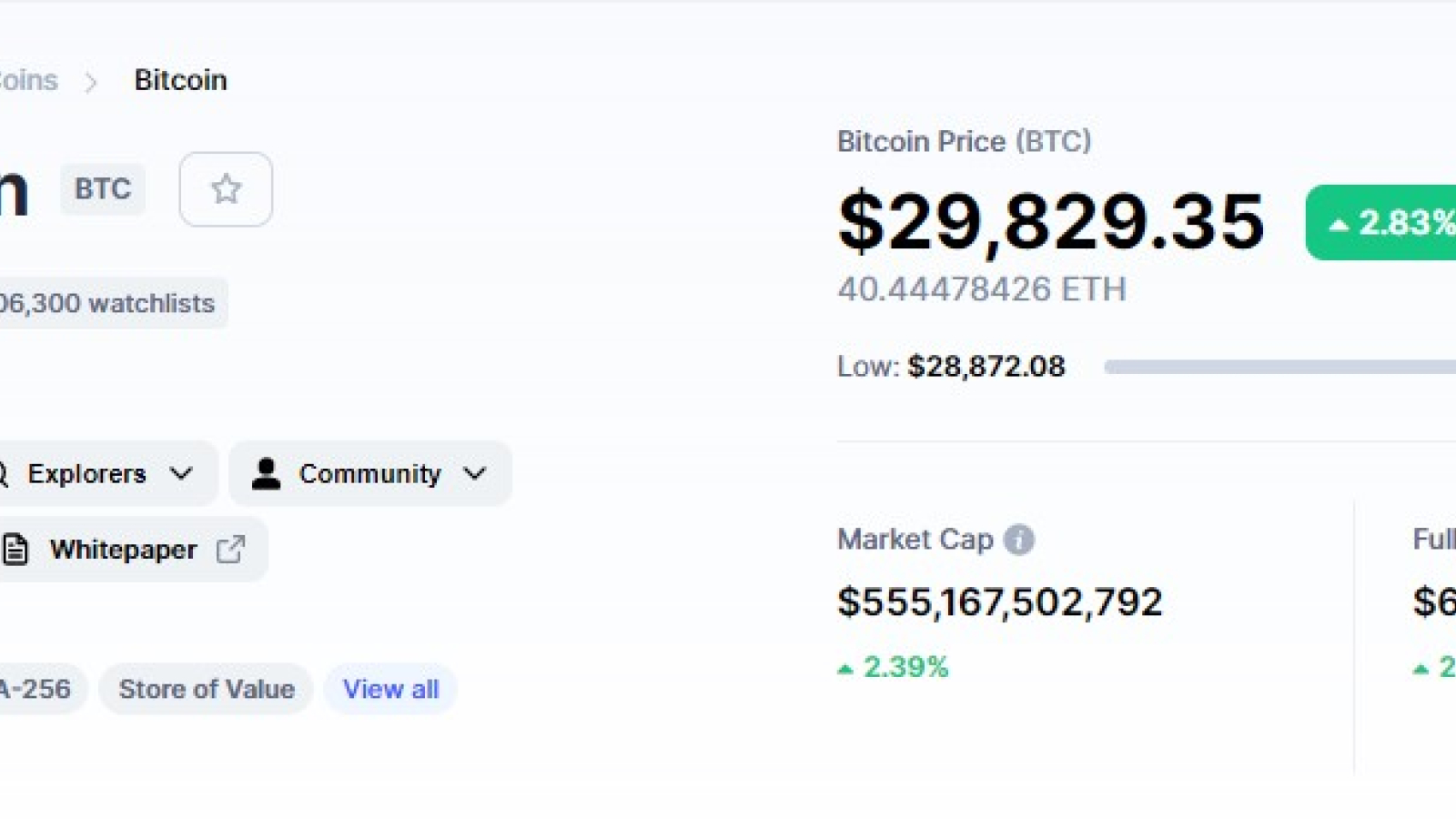Click the Market Cap label

915,540
